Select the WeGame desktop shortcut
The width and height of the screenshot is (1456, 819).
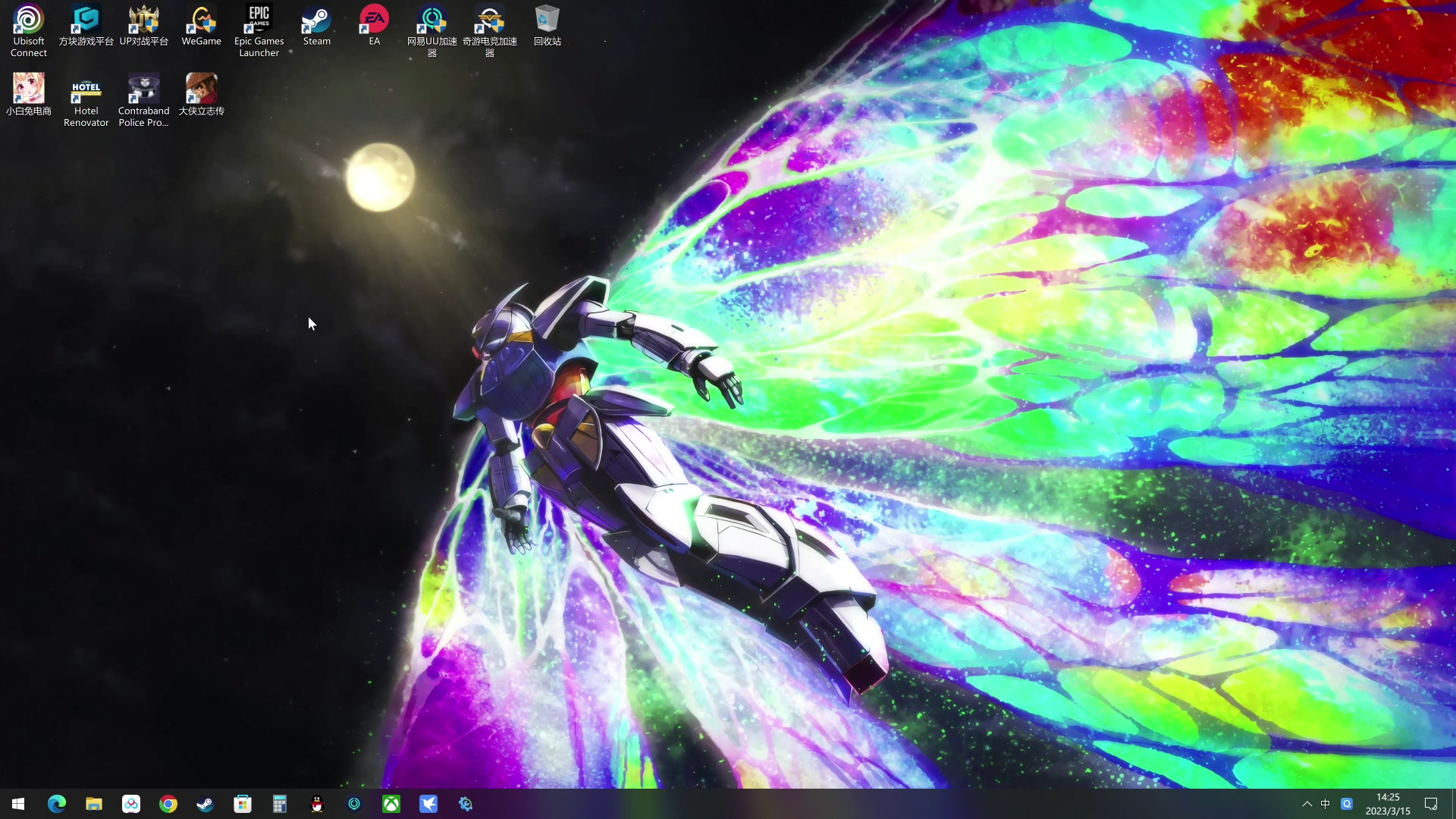point(202,26)
